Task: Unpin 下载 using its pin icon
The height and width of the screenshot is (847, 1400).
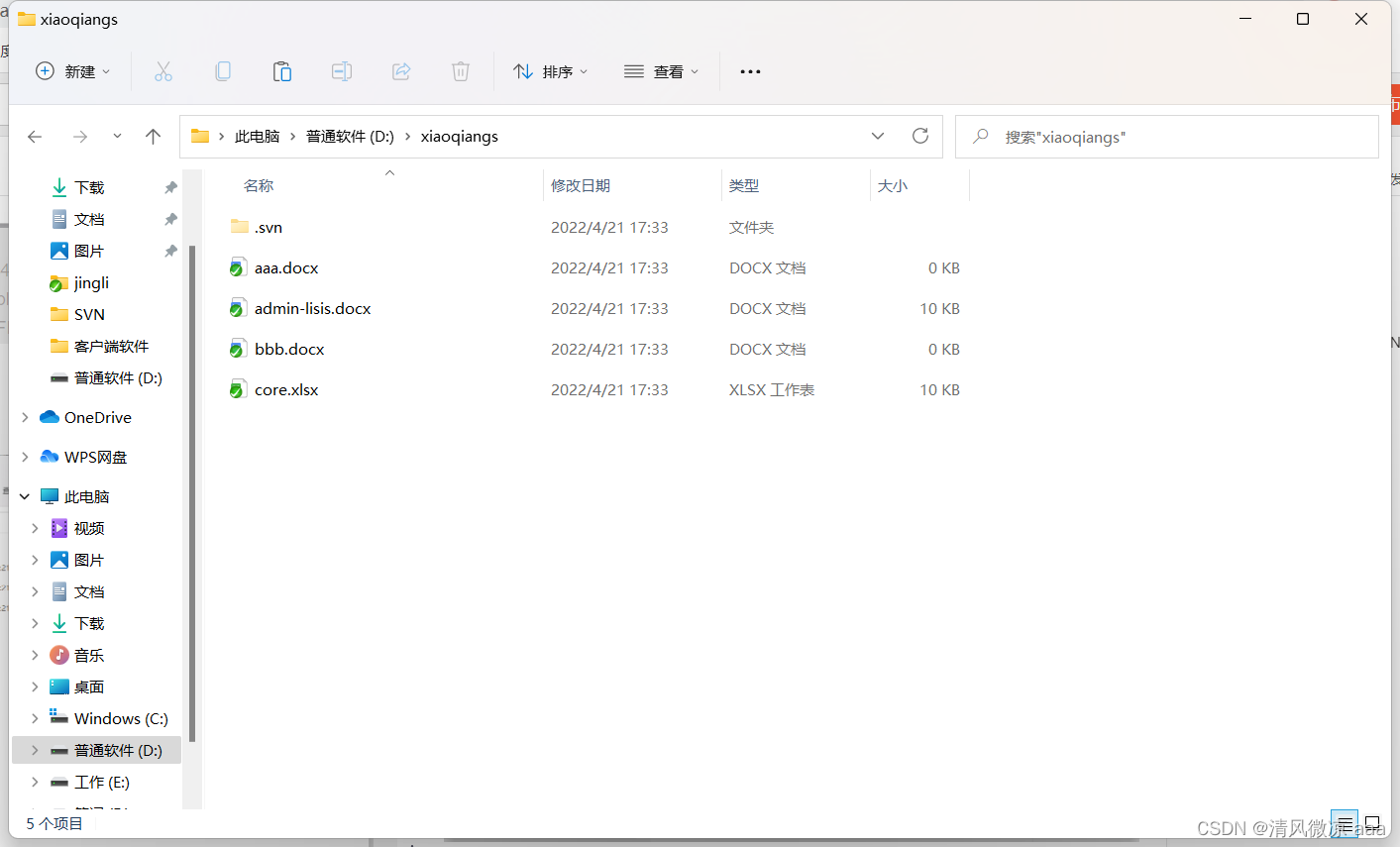Action: coord(170,187)
